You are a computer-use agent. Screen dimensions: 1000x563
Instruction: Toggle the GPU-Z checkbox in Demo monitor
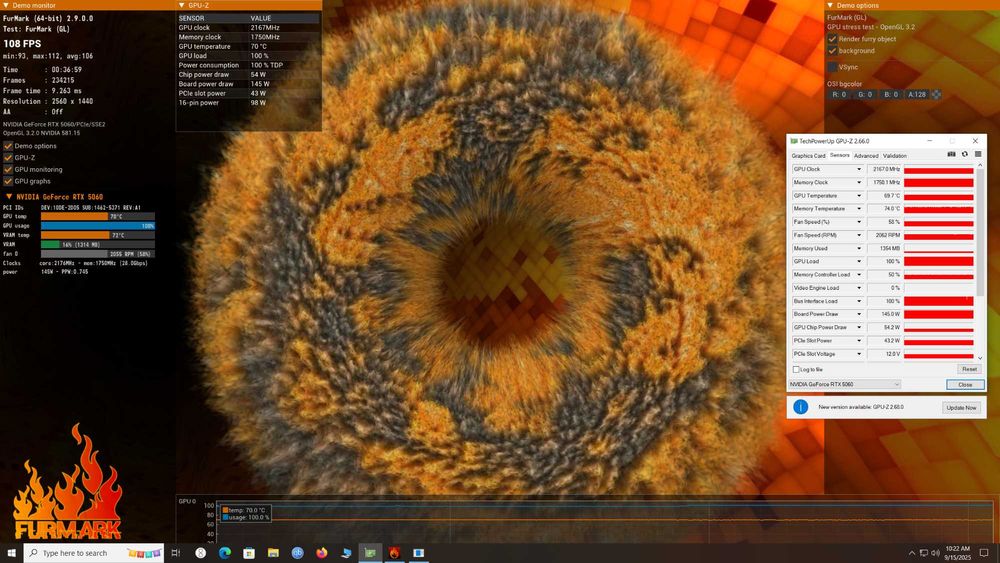coord(8,157)
